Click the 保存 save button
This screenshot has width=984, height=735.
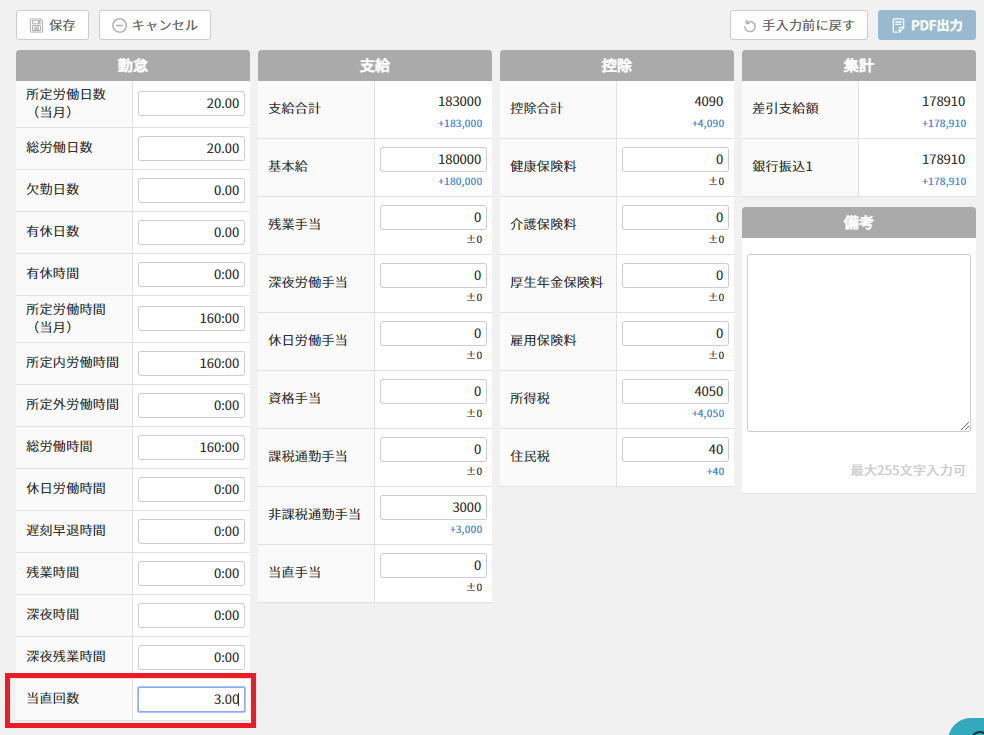click(53, 25)
